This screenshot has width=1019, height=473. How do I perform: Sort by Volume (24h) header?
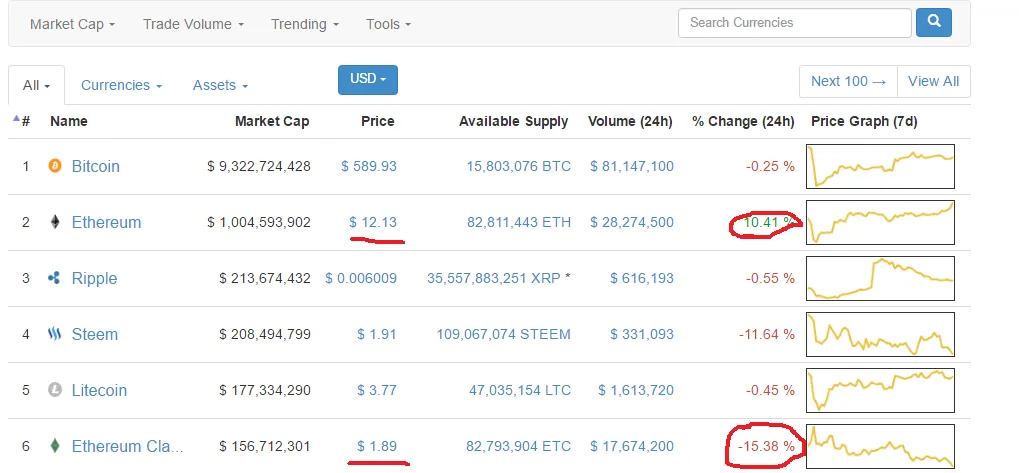pyautogui.click(x=630, y=121)
